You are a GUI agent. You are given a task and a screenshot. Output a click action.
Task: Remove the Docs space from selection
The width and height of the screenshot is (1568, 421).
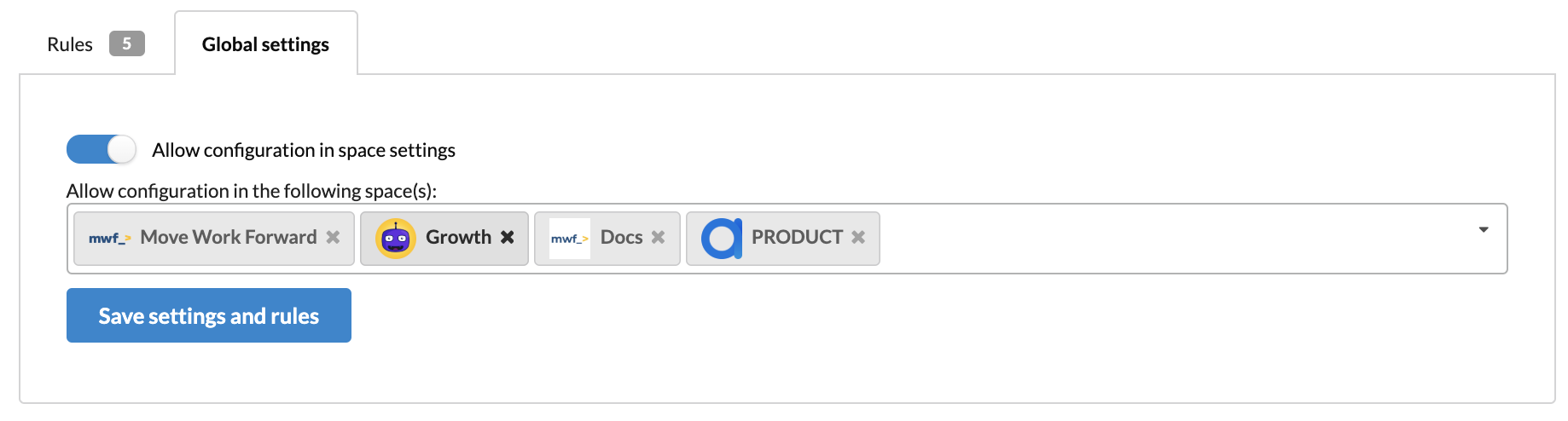pos(658,238)
